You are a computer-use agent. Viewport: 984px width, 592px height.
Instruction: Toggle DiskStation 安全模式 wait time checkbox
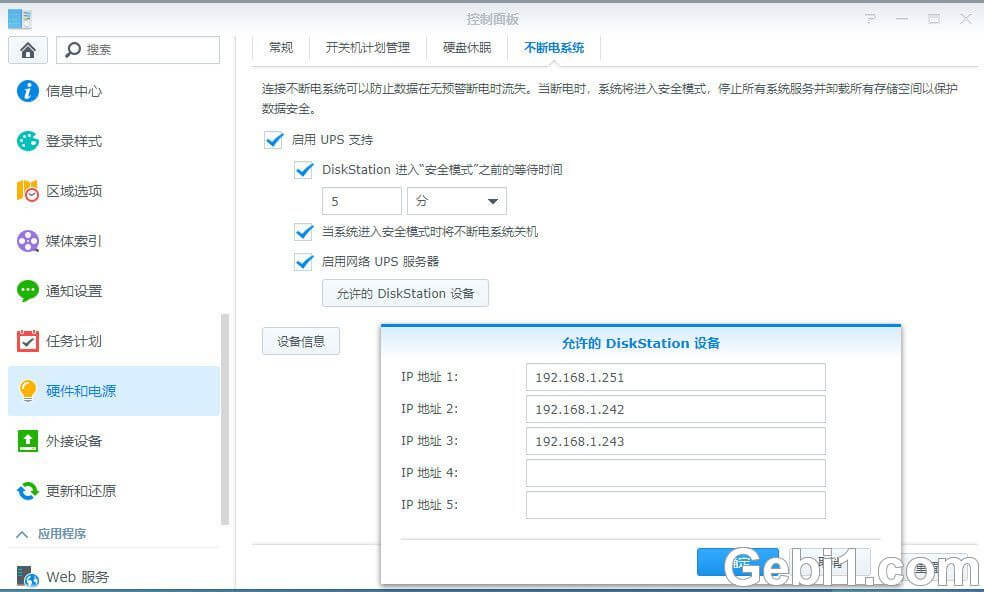tap(304, 170)
